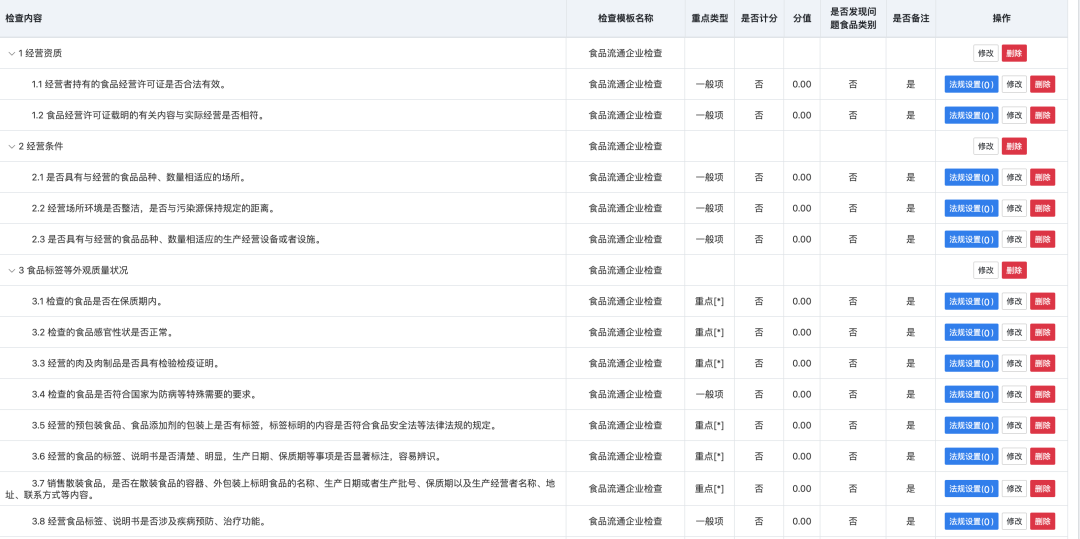Open 法规设置 for row 1.2

(x=971, y=115)
